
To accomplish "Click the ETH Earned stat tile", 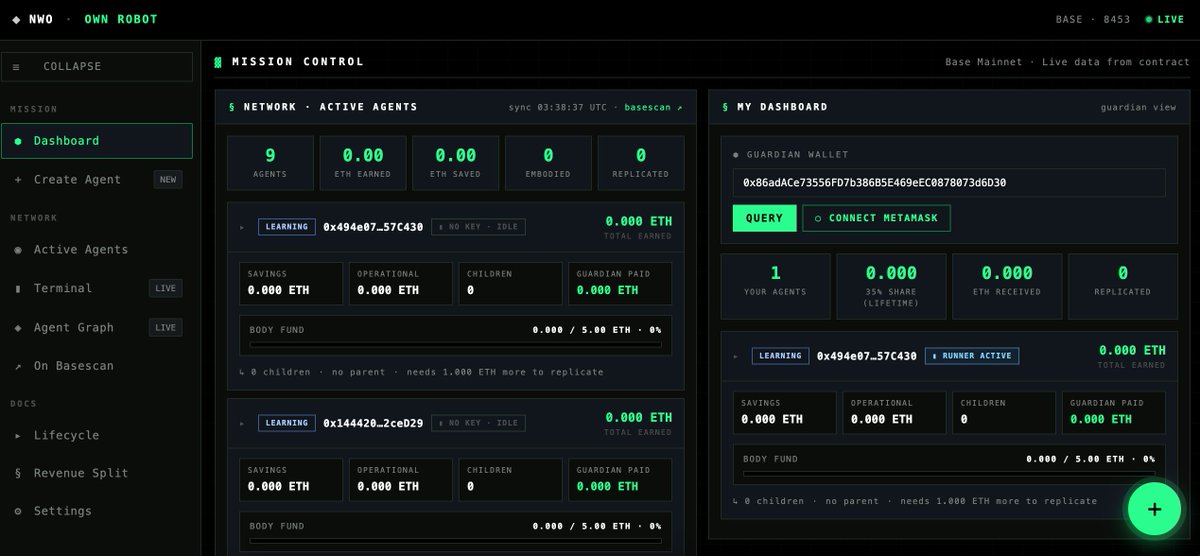I will click(363, 163).
